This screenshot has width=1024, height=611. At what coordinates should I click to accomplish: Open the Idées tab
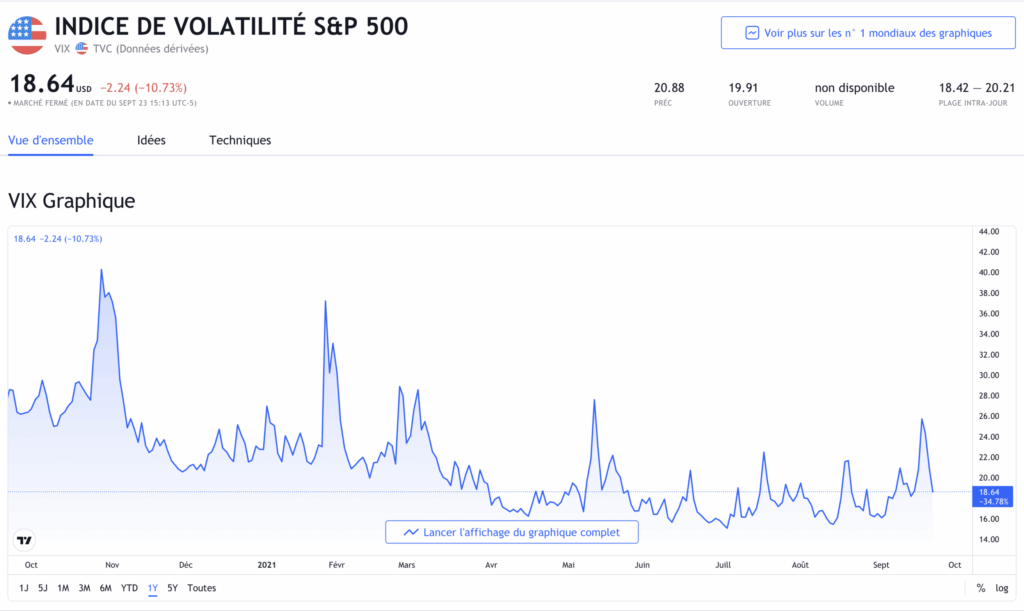[x=152, y=140]
